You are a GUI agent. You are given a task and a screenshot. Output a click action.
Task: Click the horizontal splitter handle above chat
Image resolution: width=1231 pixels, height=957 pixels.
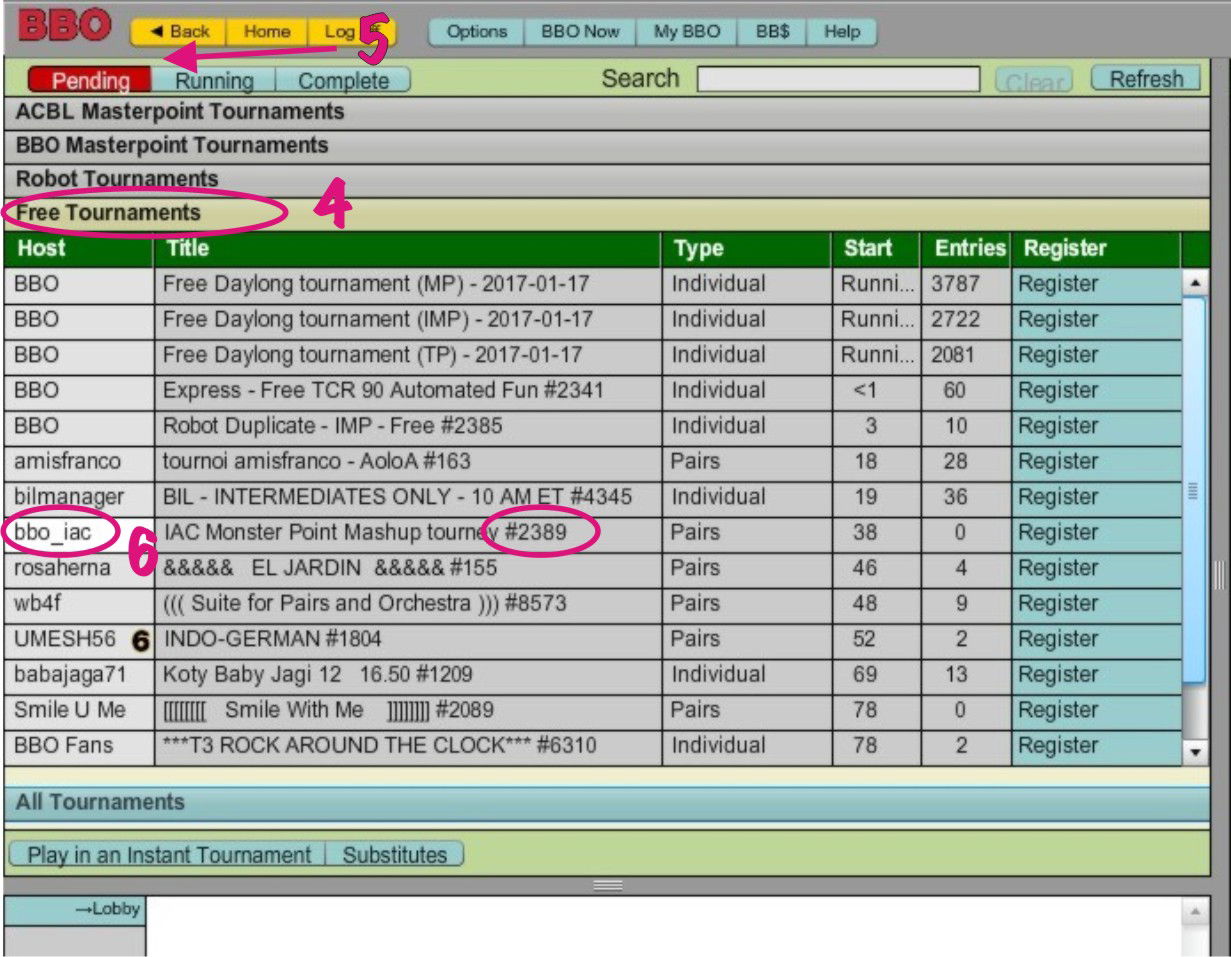[608, 885]
